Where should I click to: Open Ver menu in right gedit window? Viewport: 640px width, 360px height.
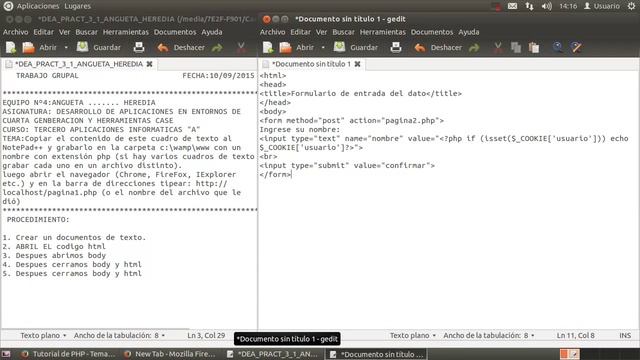pos(321,32)
